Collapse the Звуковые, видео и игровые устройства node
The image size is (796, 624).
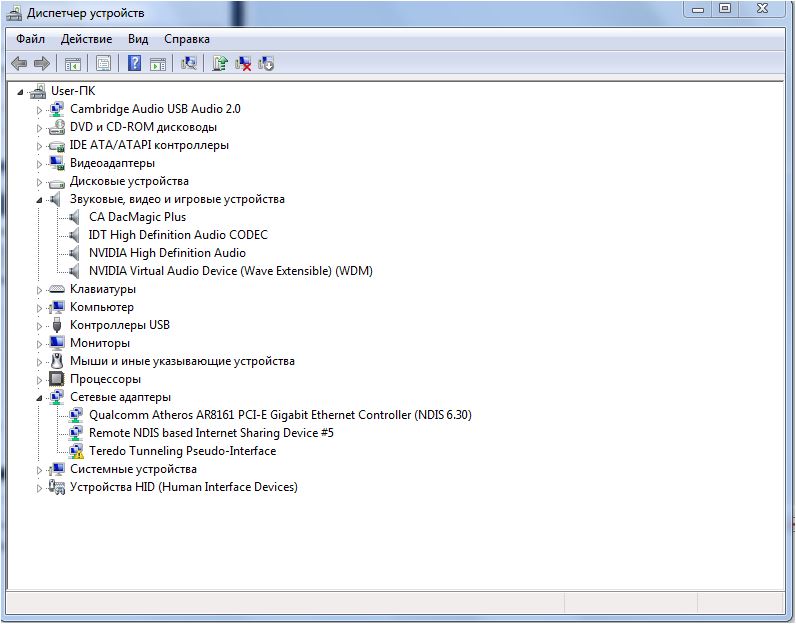40,200
